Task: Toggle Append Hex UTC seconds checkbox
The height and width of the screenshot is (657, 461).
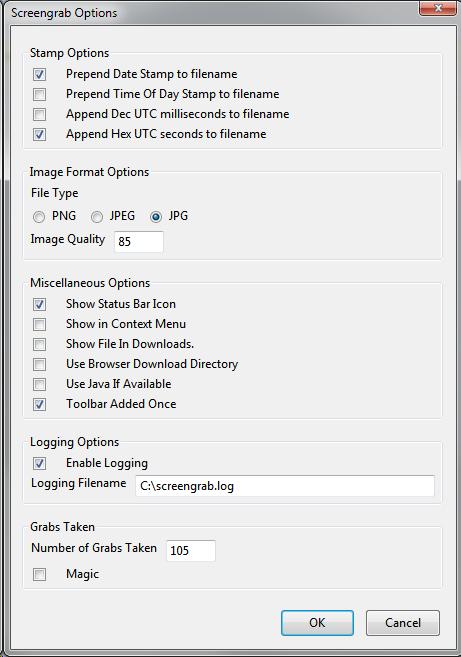Action: point(39,135)
